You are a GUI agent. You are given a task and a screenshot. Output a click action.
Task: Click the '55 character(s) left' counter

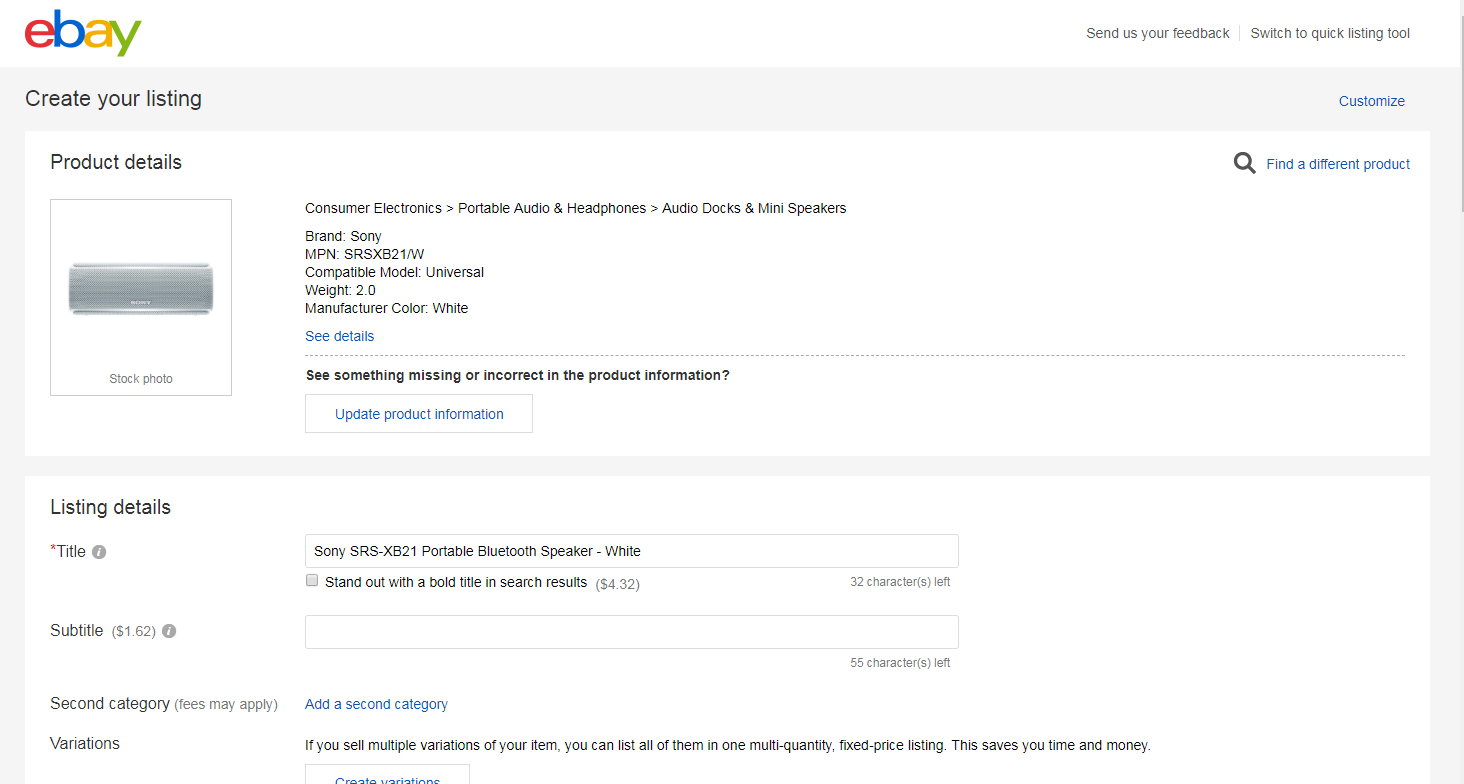[900, 663]
